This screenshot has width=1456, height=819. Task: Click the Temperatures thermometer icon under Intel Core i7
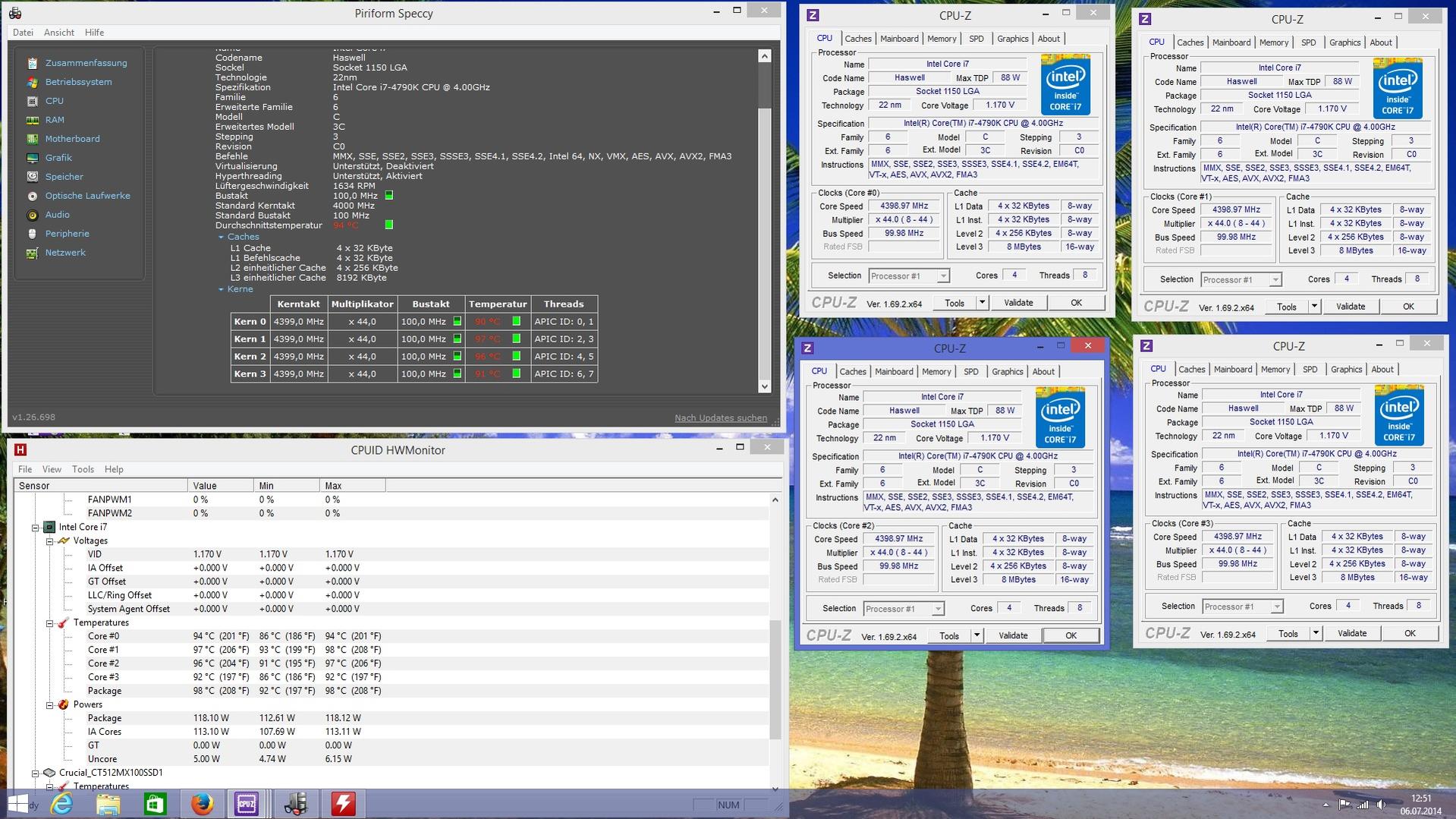[64, 622]
